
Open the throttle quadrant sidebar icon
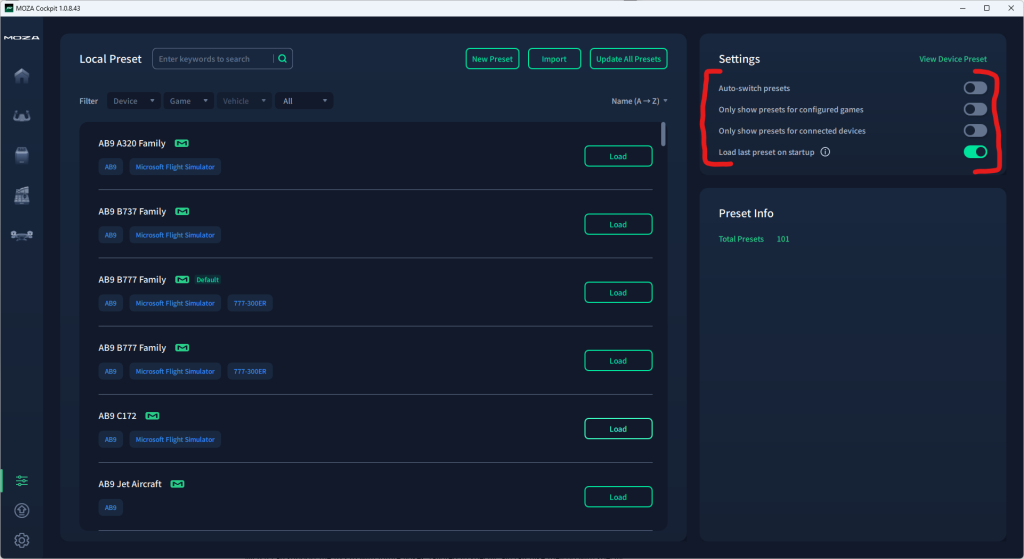click(x=22, y=195)
